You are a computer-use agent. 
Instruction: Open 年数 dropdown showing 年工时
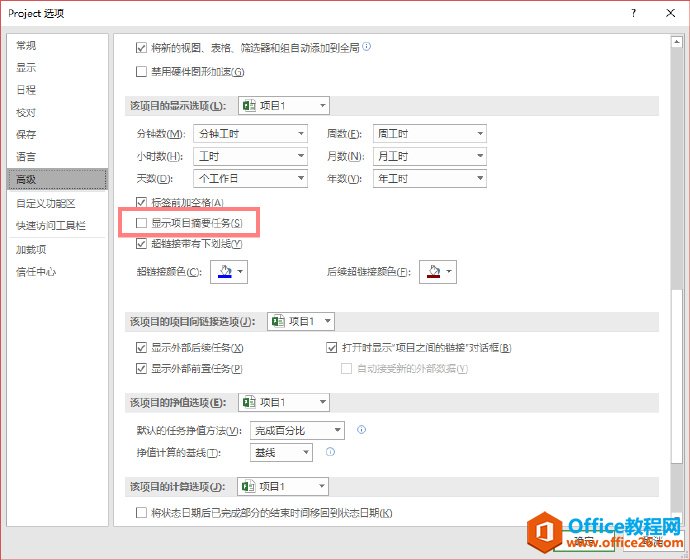(429, 178)
